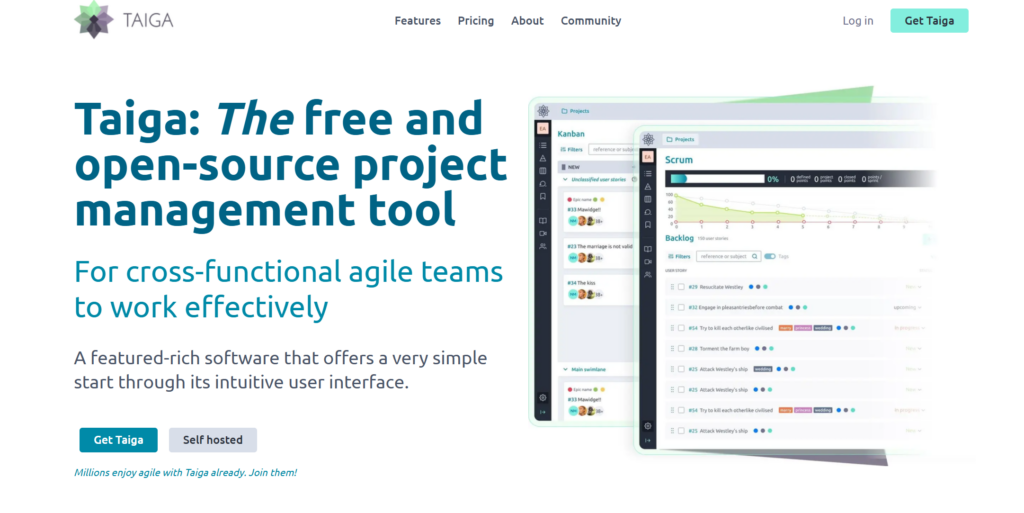Image resolution: width=1024 pixels, height=513 pixels.
Task: Open the wiki book icon in the Kanban sidebar
Action: 543,221
